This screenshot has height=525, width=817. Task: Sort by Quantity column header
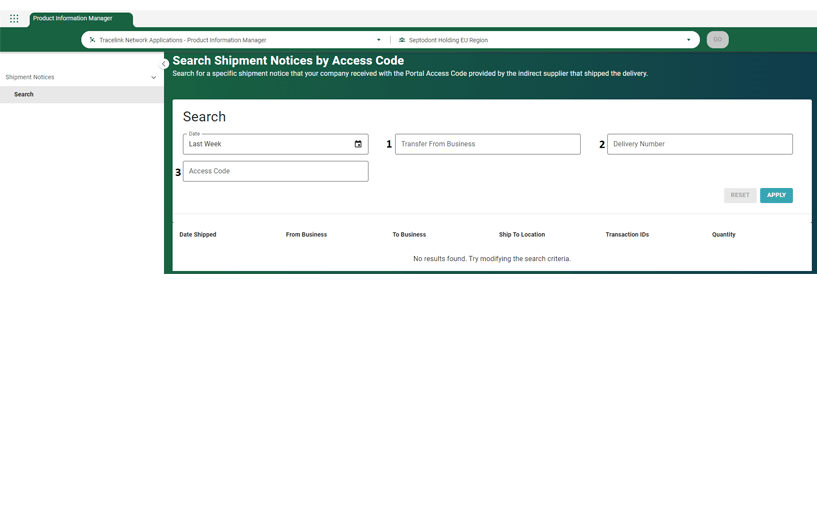pos(724,235)
